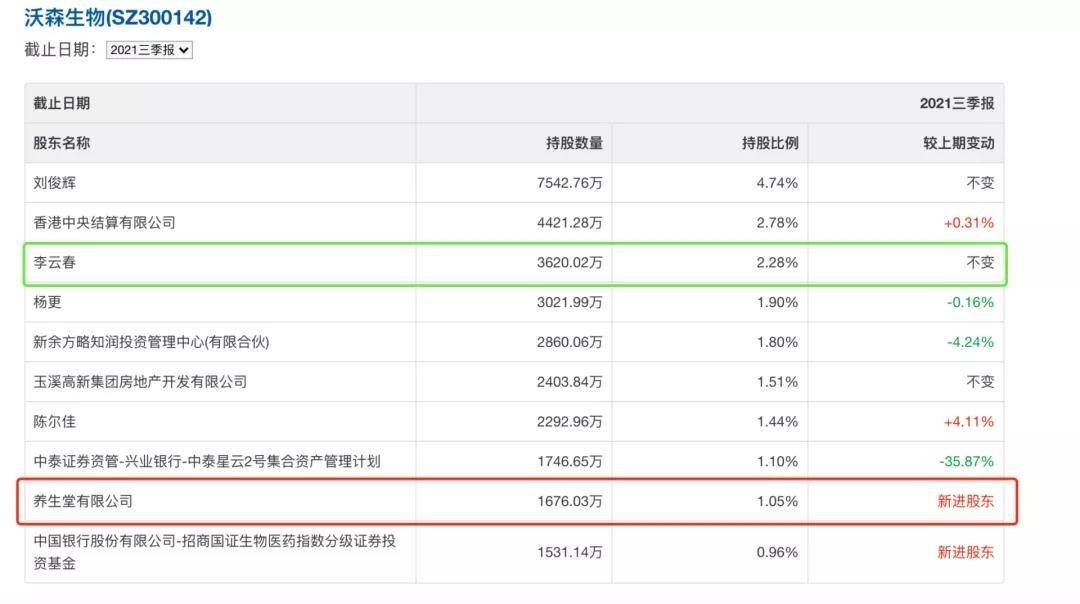The height and width of the screenshot is (604, 1080).
Task: Click the 股东名称 column header
Action: tap(62, 143)
